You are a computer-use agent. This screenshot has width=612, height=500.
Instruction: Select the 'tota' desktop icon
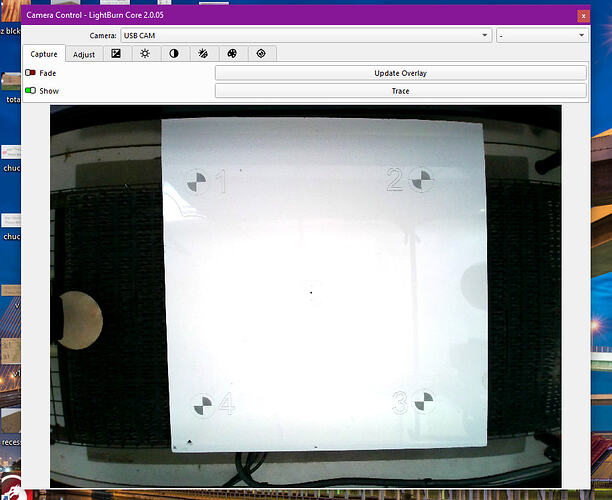click(x=11, y=88)
